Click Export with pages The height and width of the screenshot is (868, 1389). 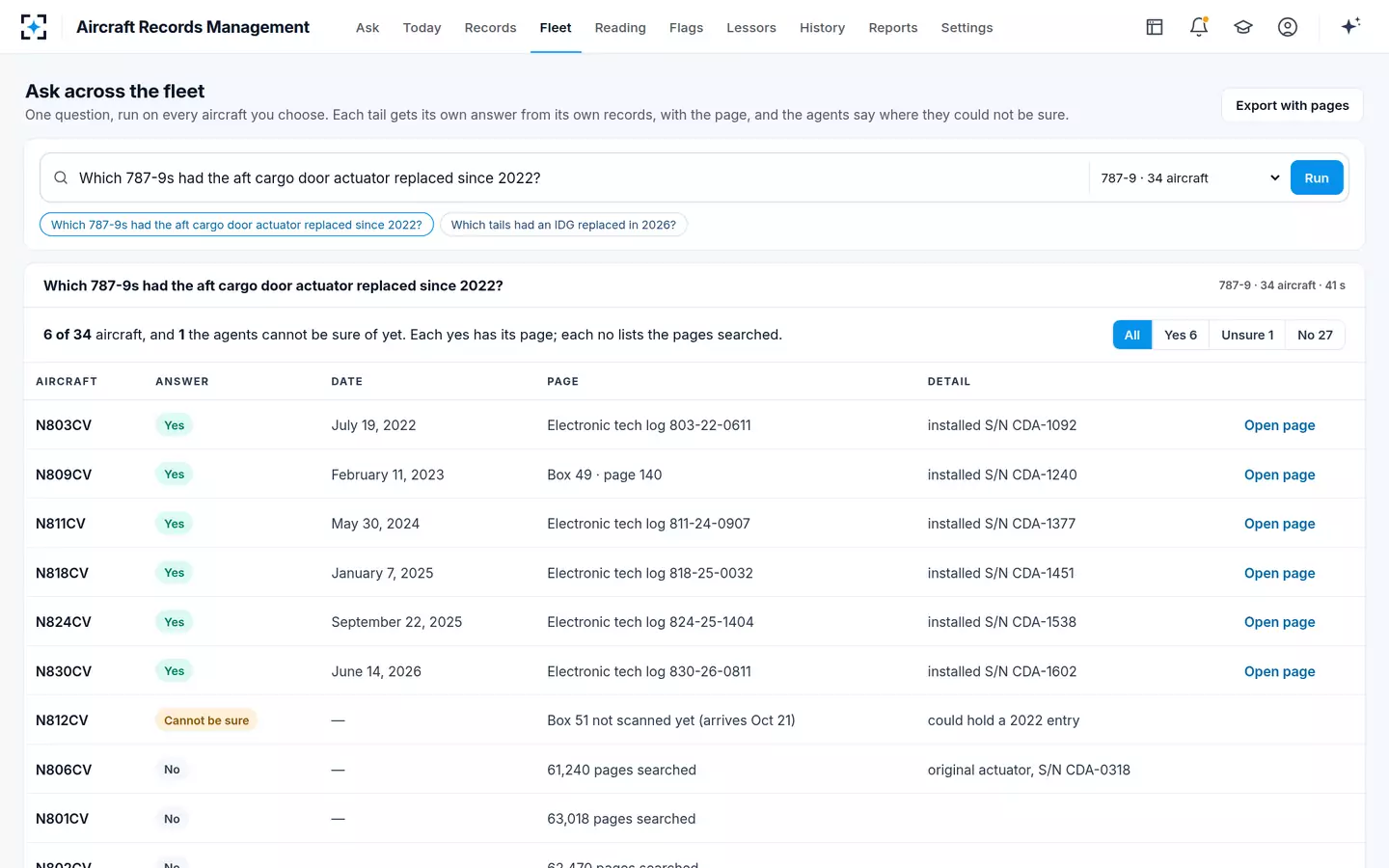pyautogui.click(x=1293, y=106)
